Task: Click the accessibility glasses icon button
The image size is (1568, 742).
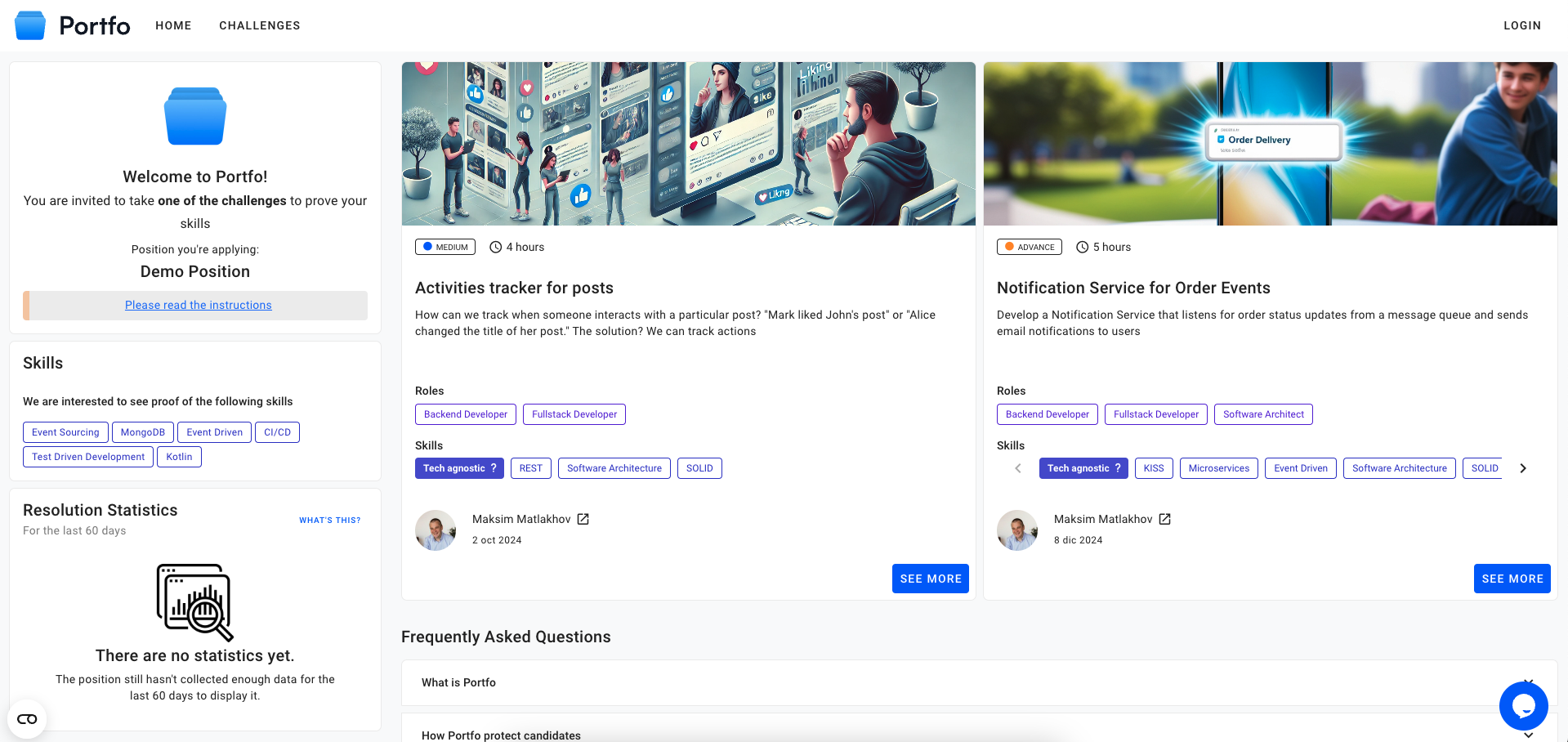Action: pyautogui.click(x=27, y=719)
